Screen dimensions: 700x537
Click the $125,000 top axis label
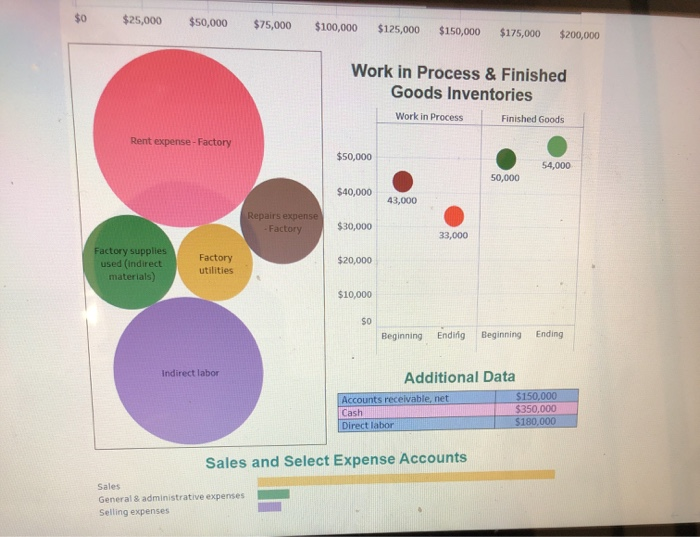[399, 29]
